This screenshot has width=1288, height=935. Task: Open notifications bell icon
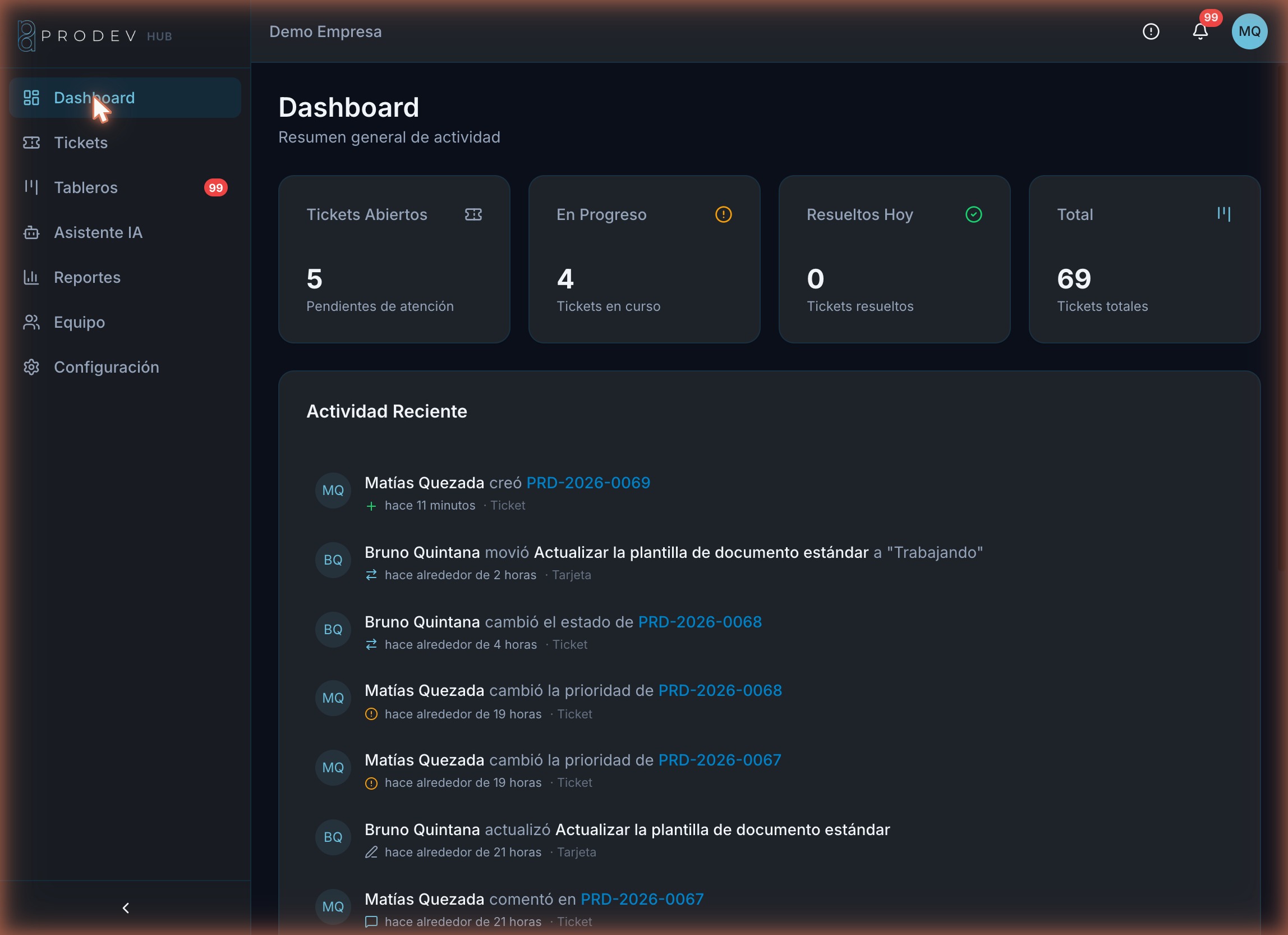[x=1200, y=32]
